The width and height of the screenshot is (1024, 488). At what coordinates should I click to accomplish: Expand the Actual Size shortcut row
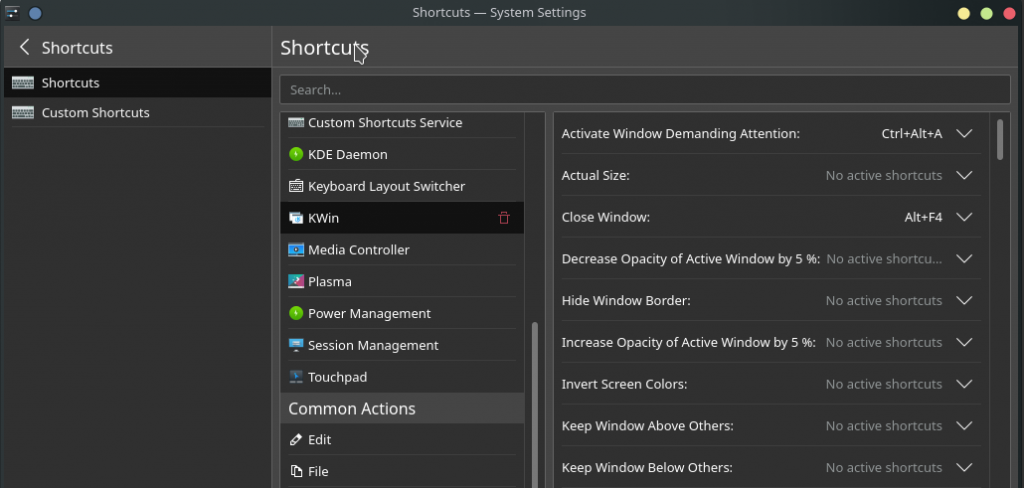click(x=964, y=175)
